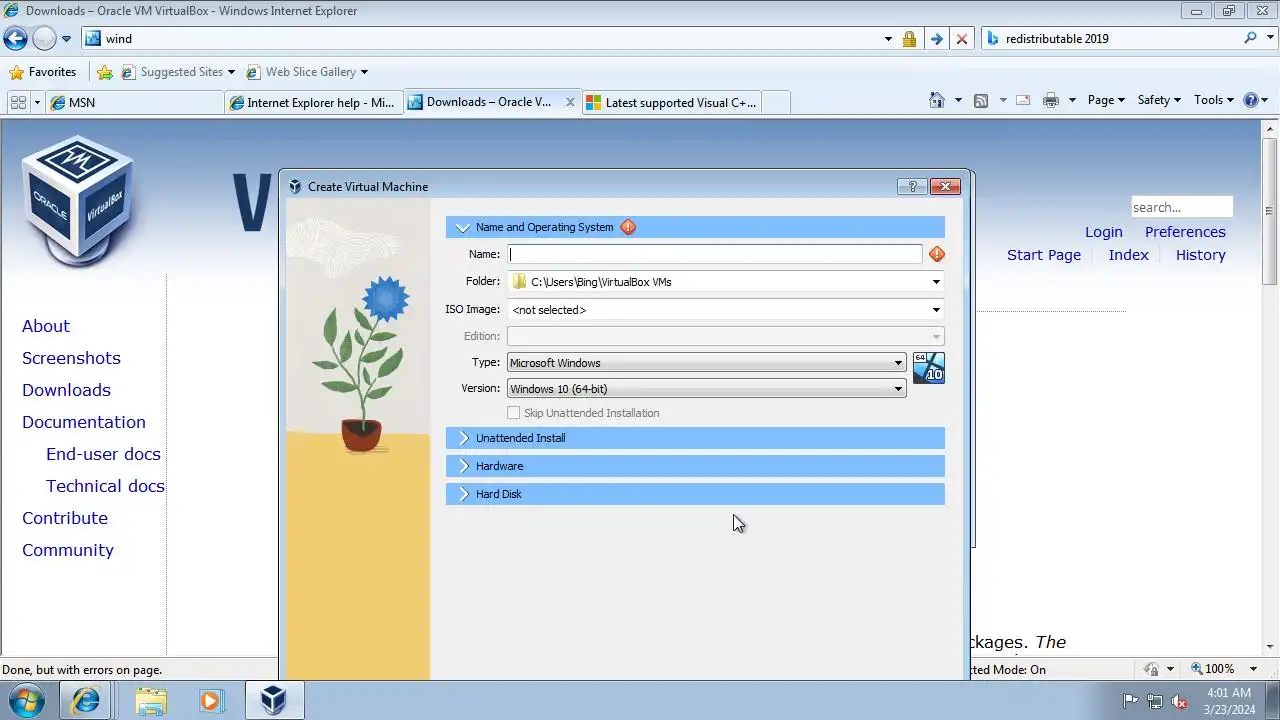
Task: Open the Screenshots sidebar link
Action: (71, 358)
